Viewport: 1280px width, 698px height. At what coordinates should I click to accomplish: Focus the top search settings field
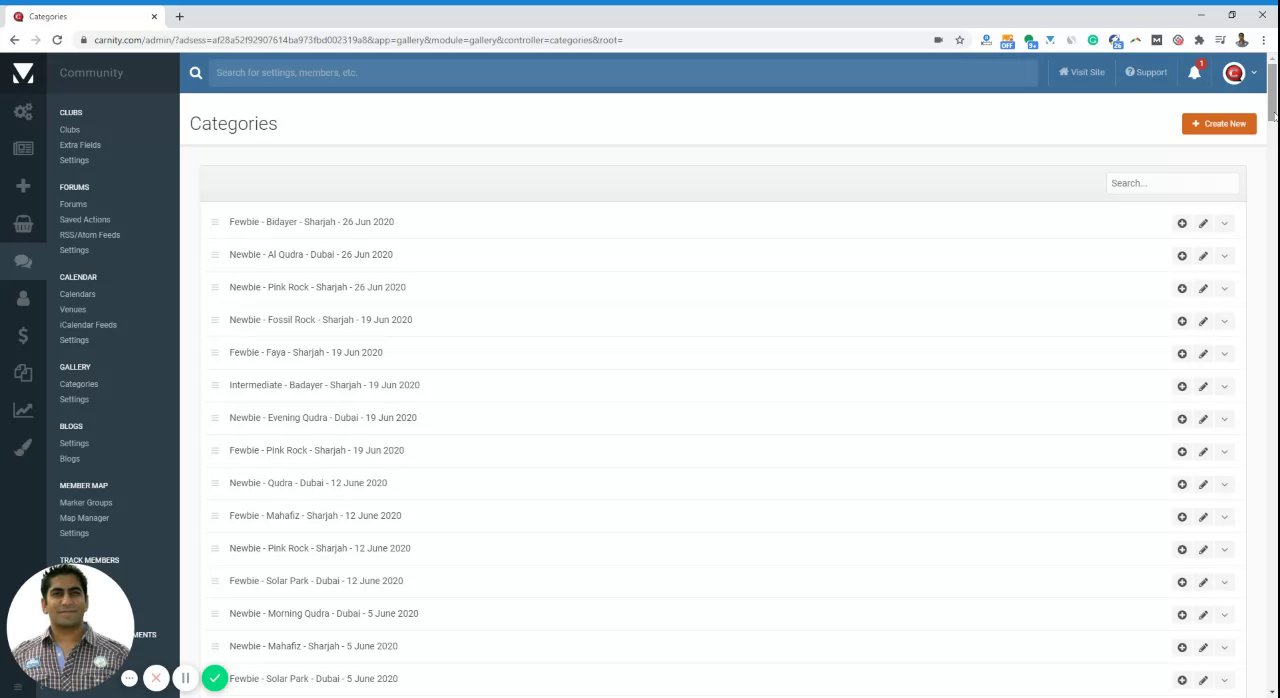pyautogui.click(x=625, y=72)
